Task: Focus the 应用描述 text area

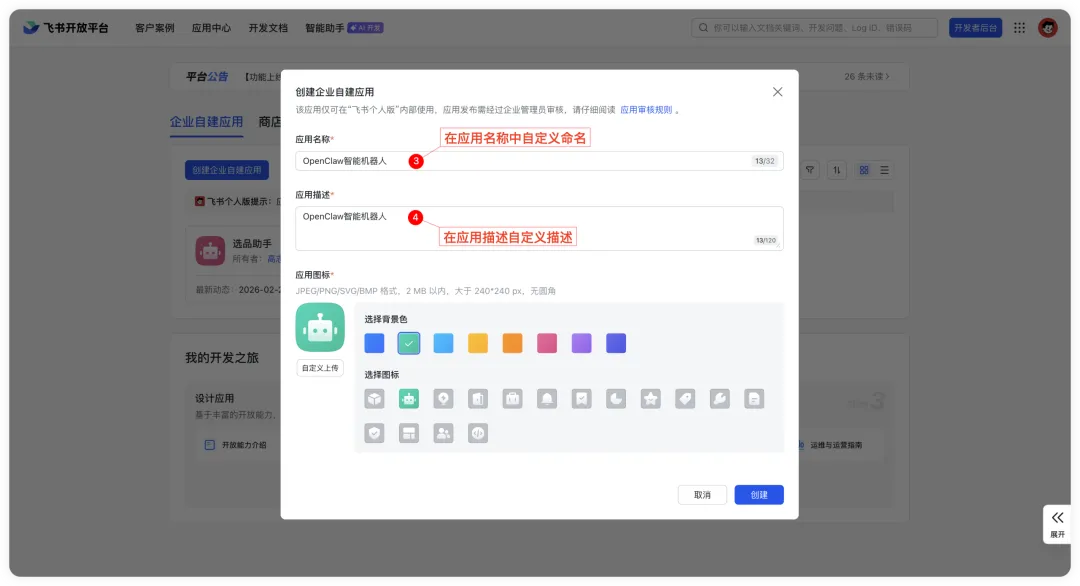Action: [x=539, y=229]
